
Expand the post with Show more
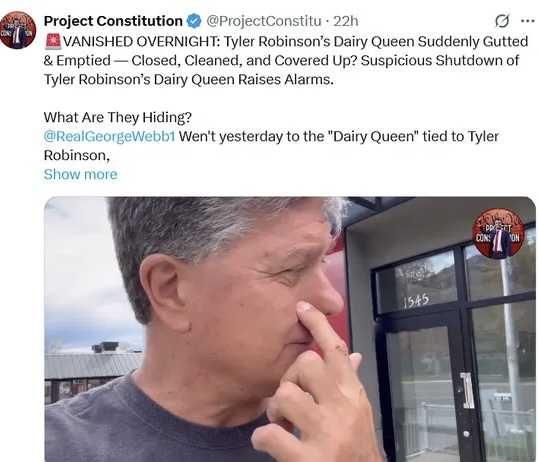[81, 174]
